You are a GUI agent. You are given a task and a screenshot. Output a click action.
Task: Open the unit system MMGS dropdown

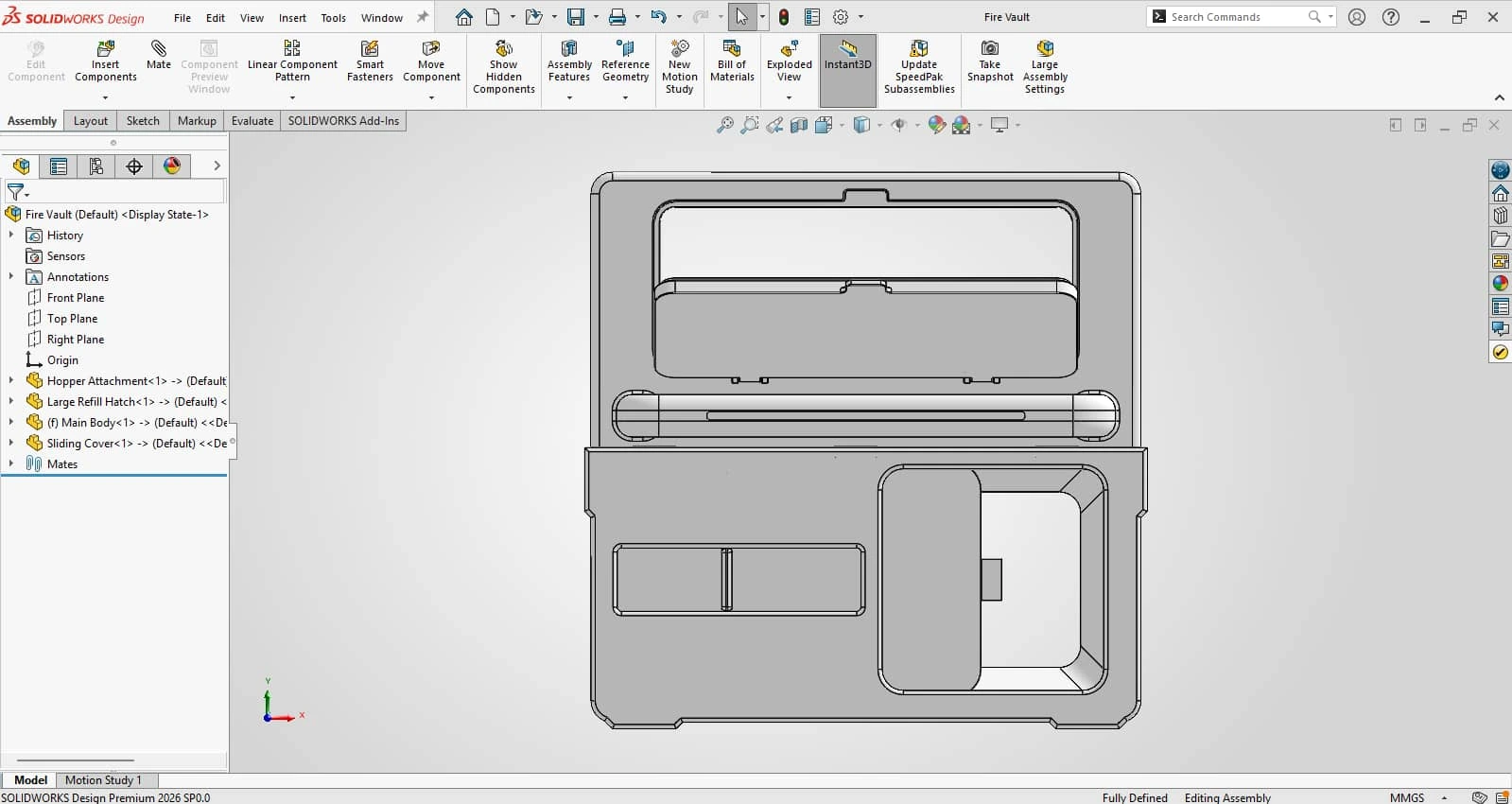(x=1444, y=798)
